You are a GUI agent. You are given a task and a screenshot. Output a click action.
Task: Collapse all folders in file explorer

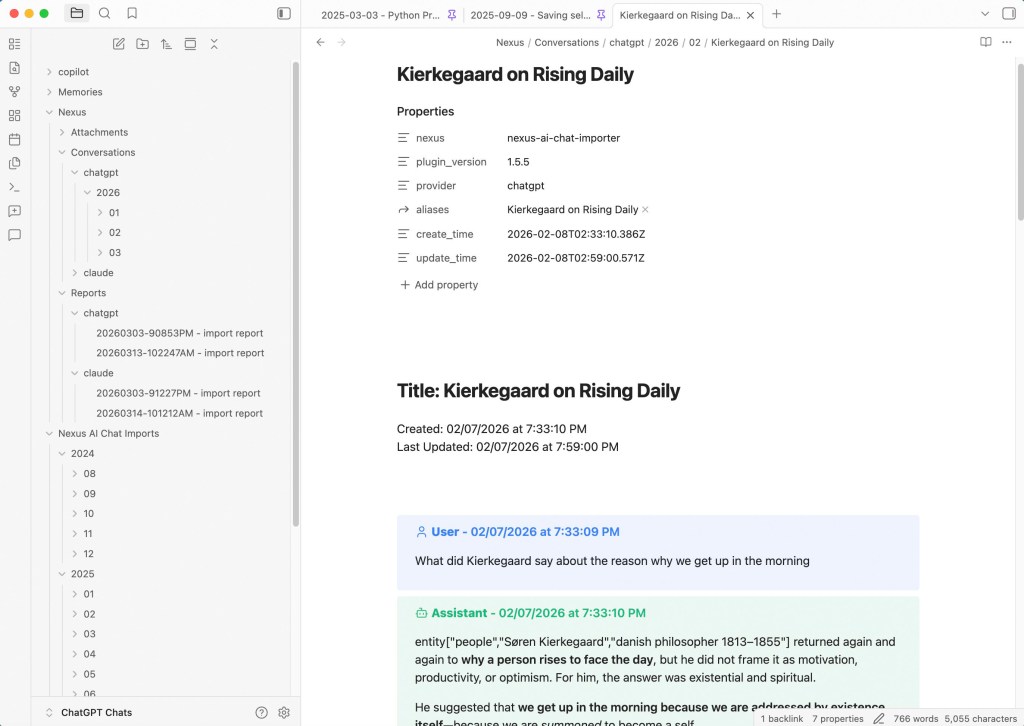coord(214,44)
